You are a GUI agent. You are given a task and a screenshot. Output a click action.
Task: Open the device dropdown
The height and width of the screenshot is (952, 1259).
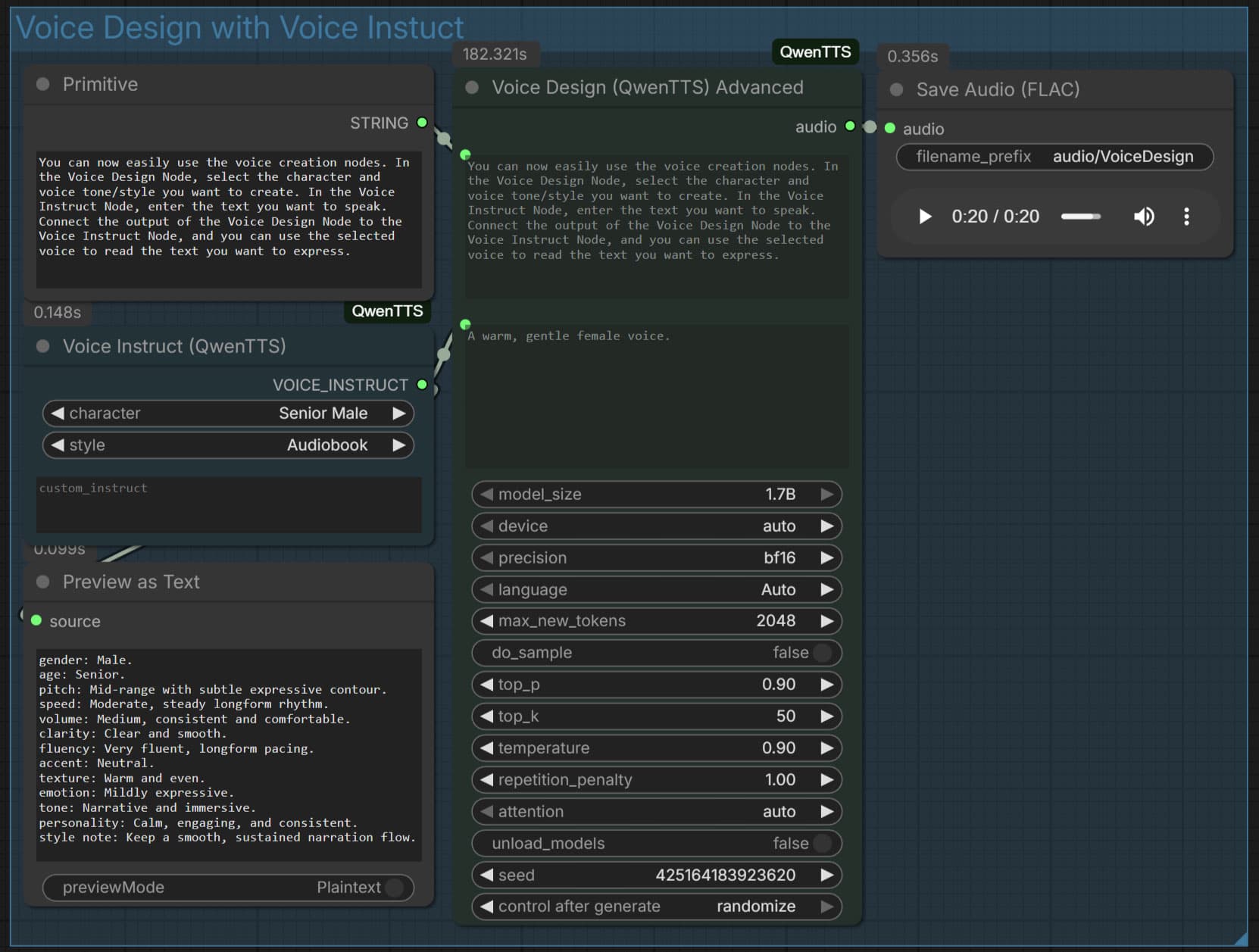(x=657, y=526)
